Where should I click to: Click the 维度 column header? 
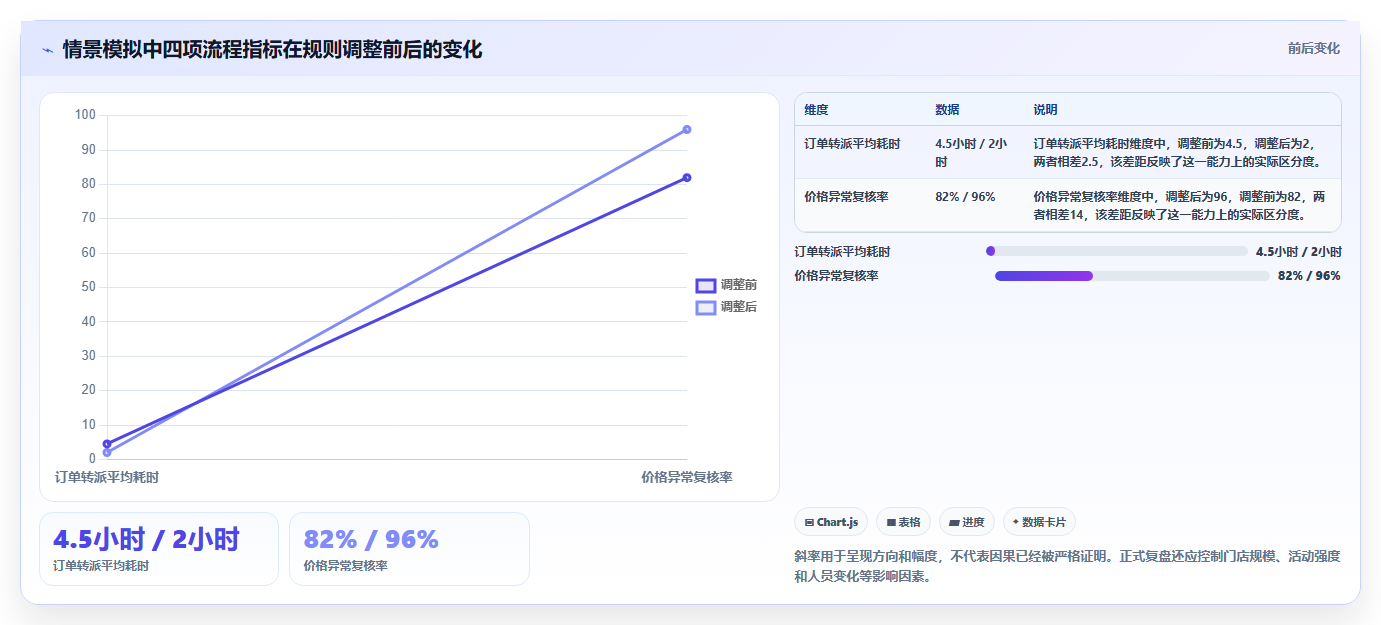point(816,110)
